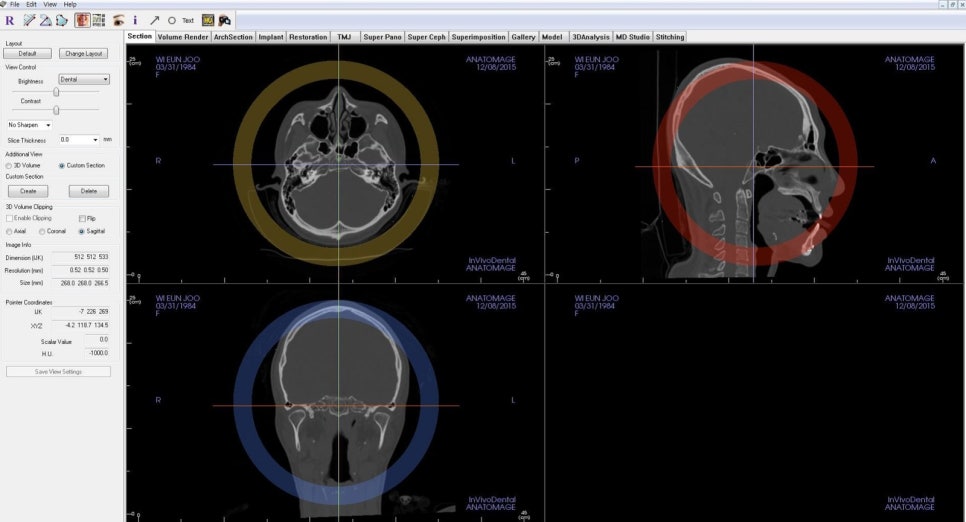Switch to the Gallery tab
Screen dimensions: 966x522
[523, 37]
